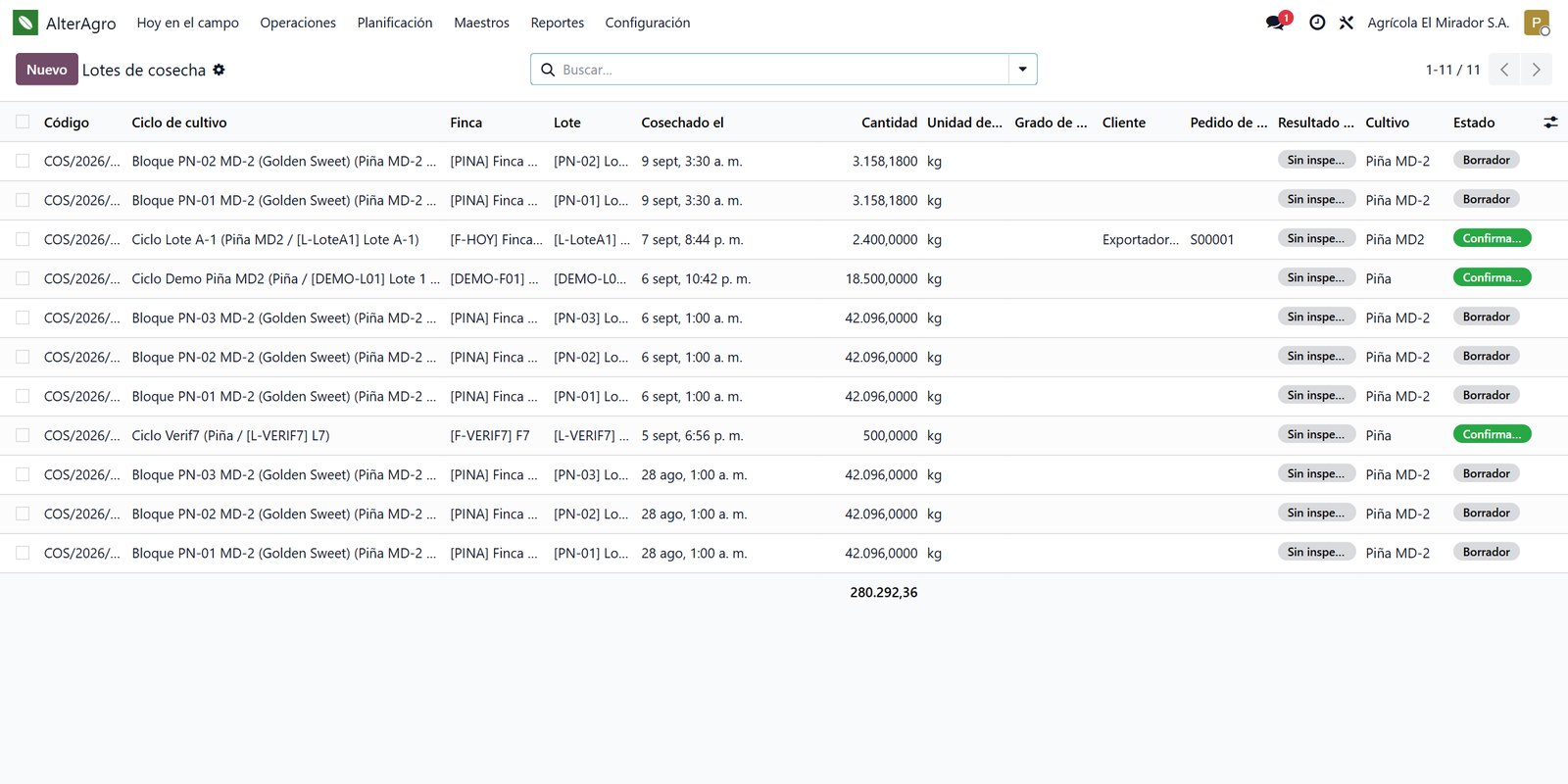
Task: Click the 5 sept, 6:56 p. m. cell
Action: pyautogui.click(x=692, y=435)
